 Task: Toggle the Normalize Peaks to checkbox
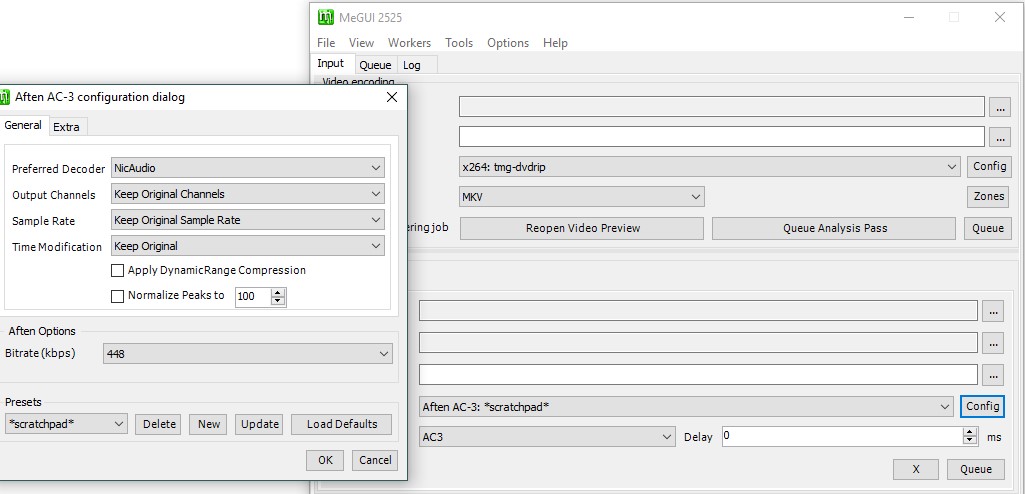click(118, 296)
